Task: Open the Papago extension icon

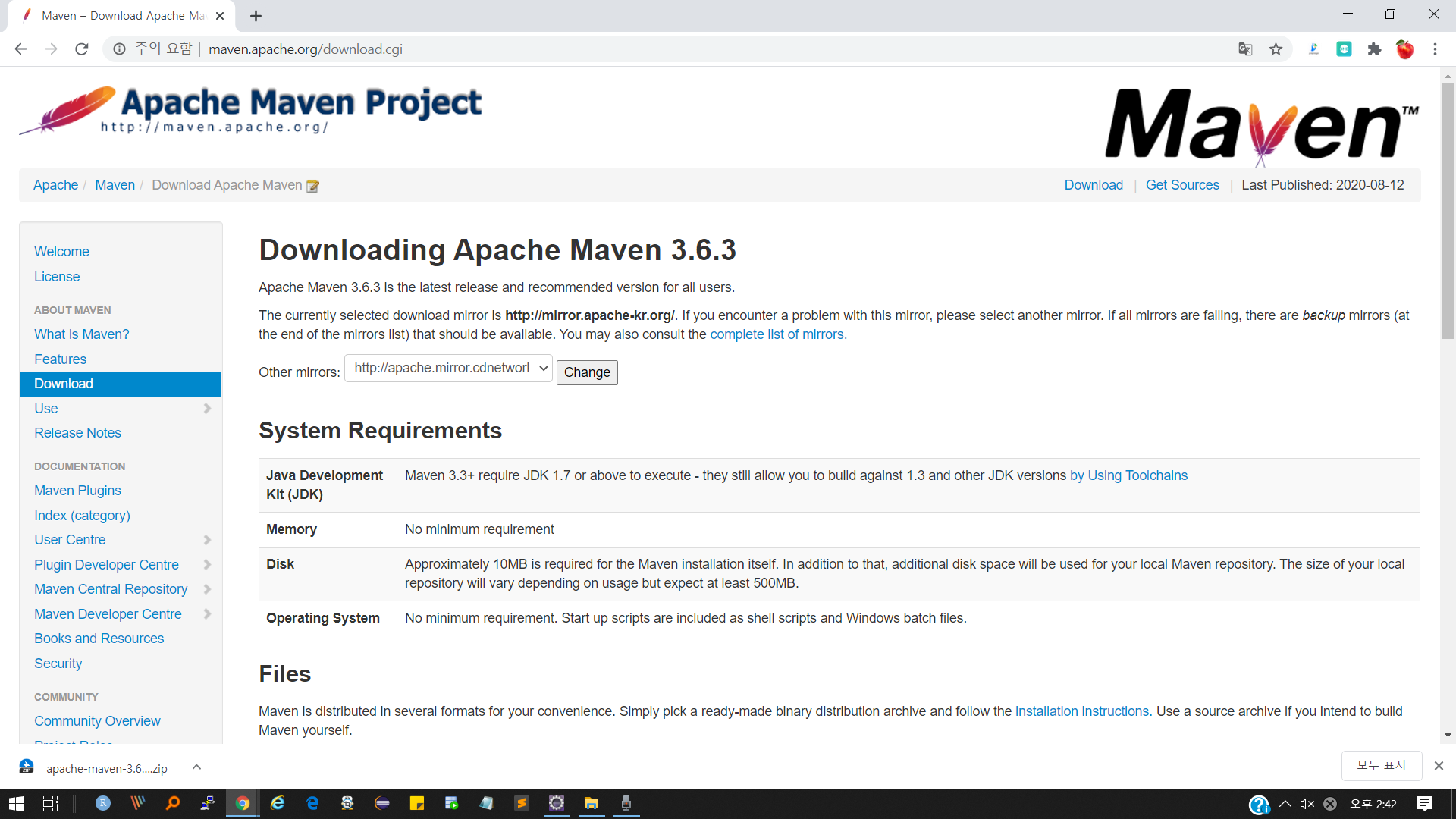Action: (1314, 49)
